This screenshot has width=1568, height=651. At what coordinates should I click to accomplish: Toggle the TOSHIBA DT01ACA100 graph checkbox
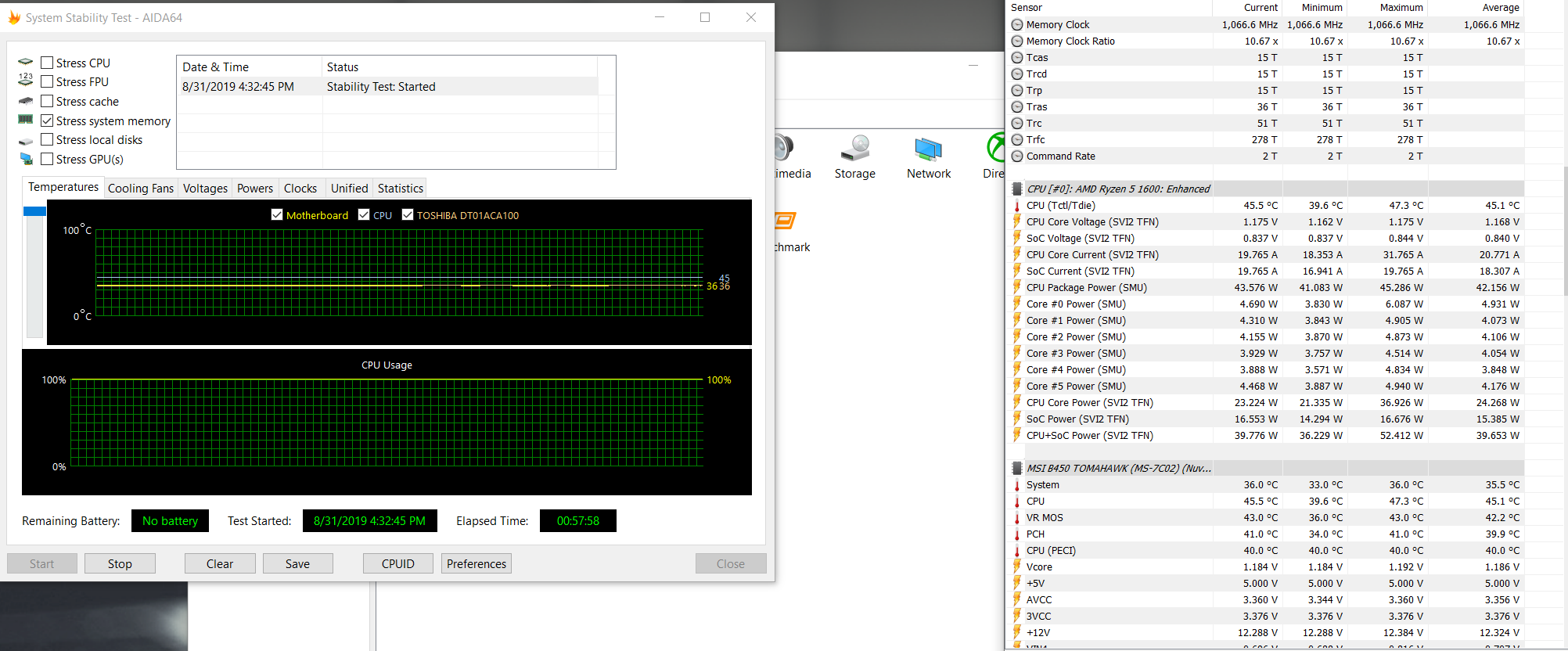[408, 214]
